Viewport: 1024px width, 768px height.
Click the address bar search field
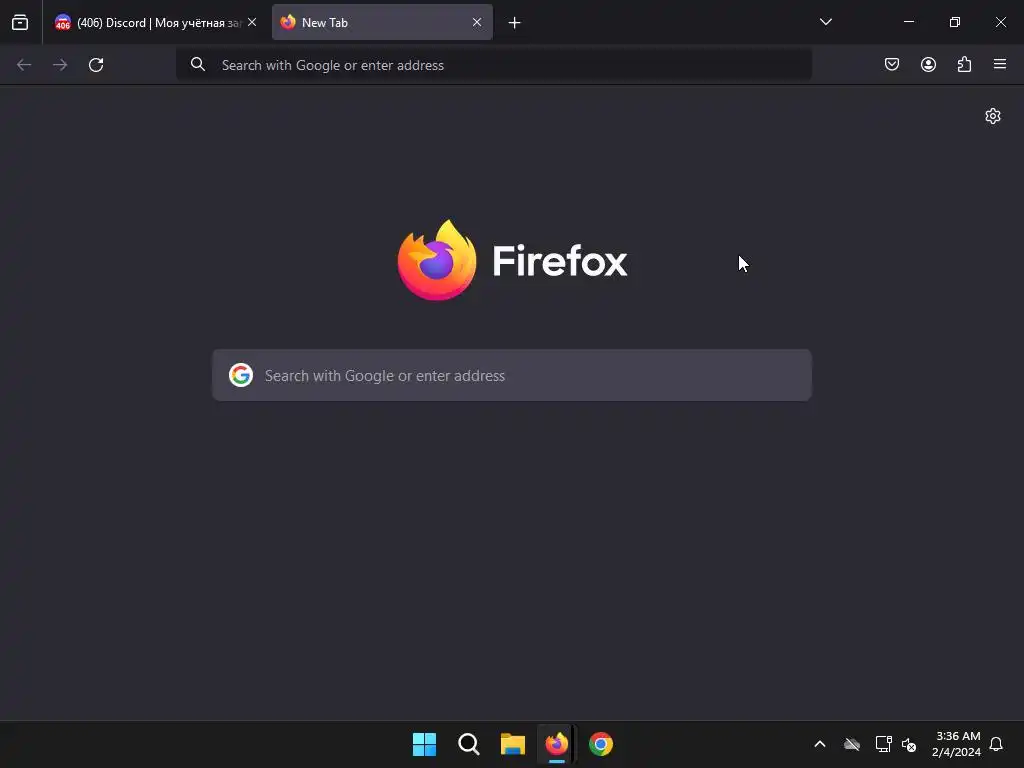(494, 65)
